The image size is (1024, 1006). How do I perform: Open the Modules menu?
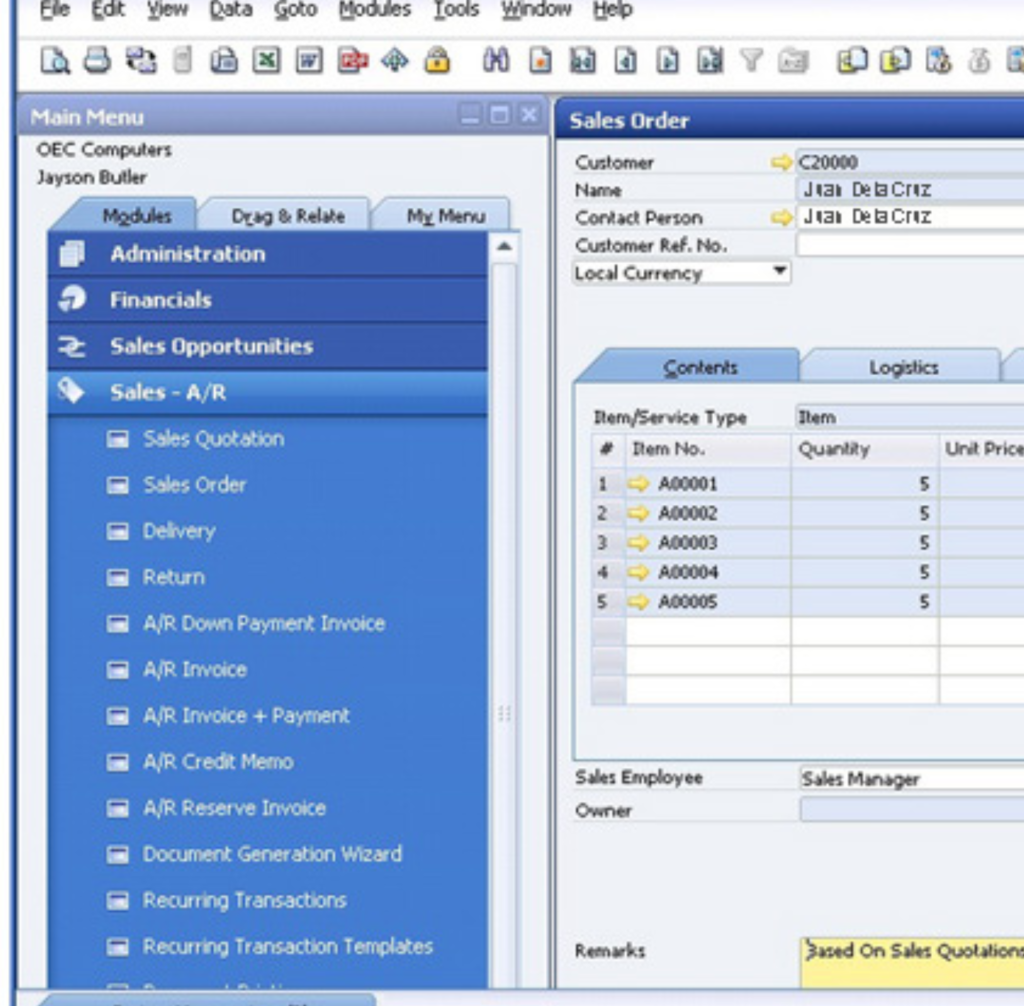point(375,9)
